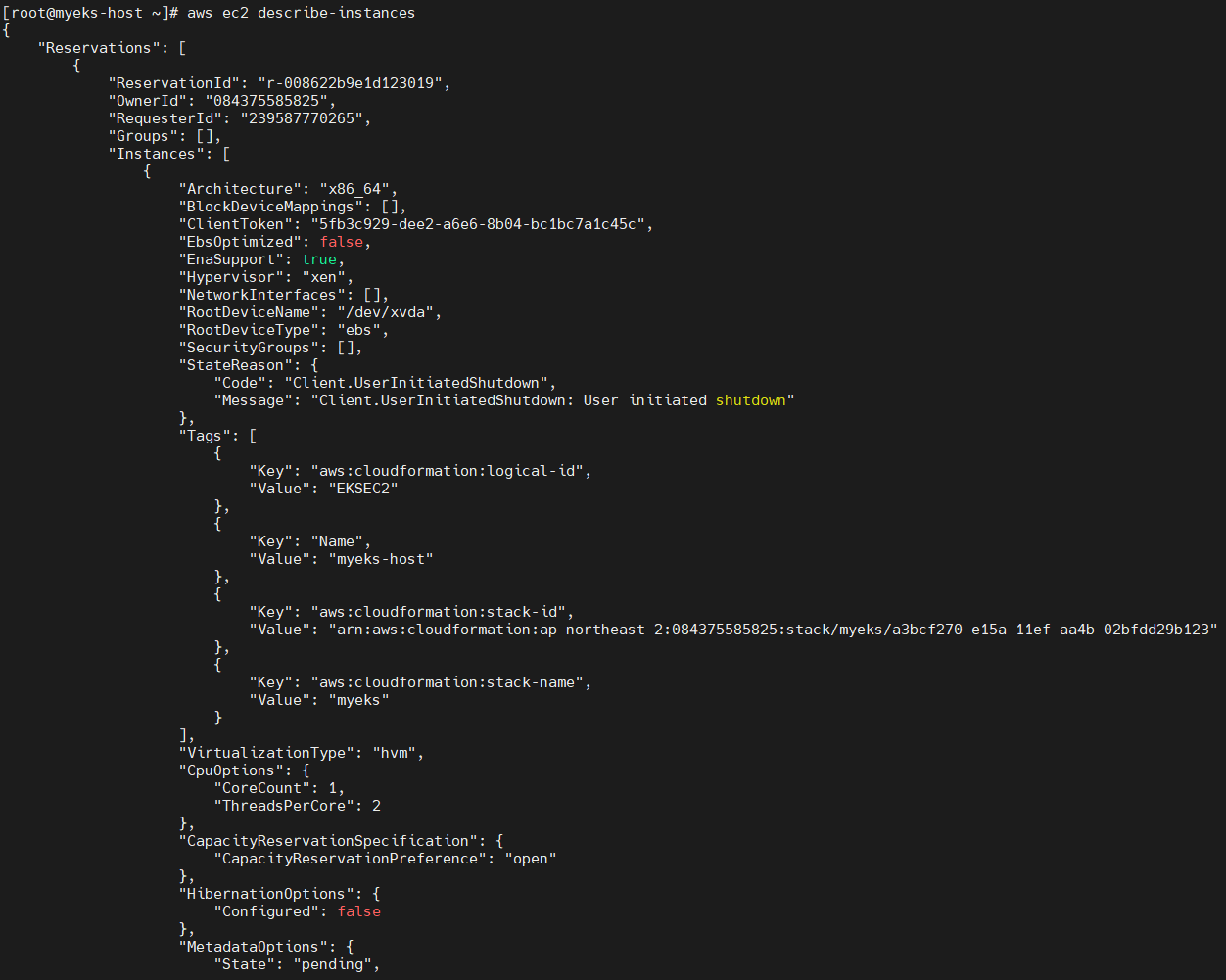Click the Hypervisor value xen
Screen dimensions: 1226x980
click(x=323, y=277)
